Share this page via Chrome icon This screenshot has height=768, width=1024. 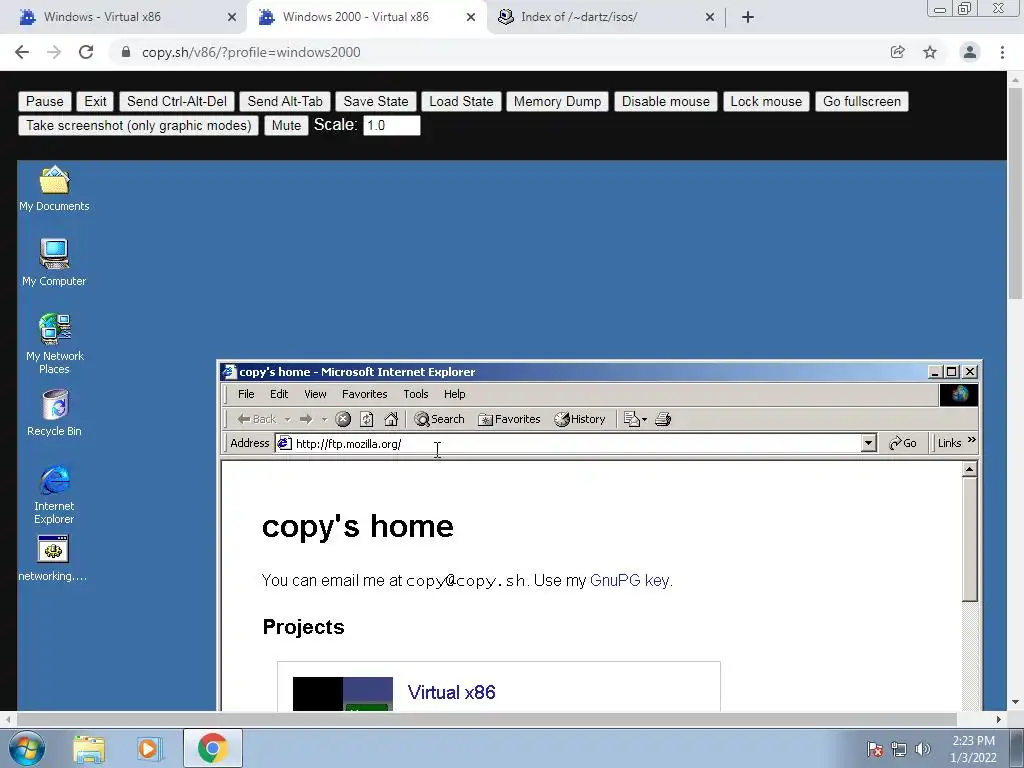(898, 52)
